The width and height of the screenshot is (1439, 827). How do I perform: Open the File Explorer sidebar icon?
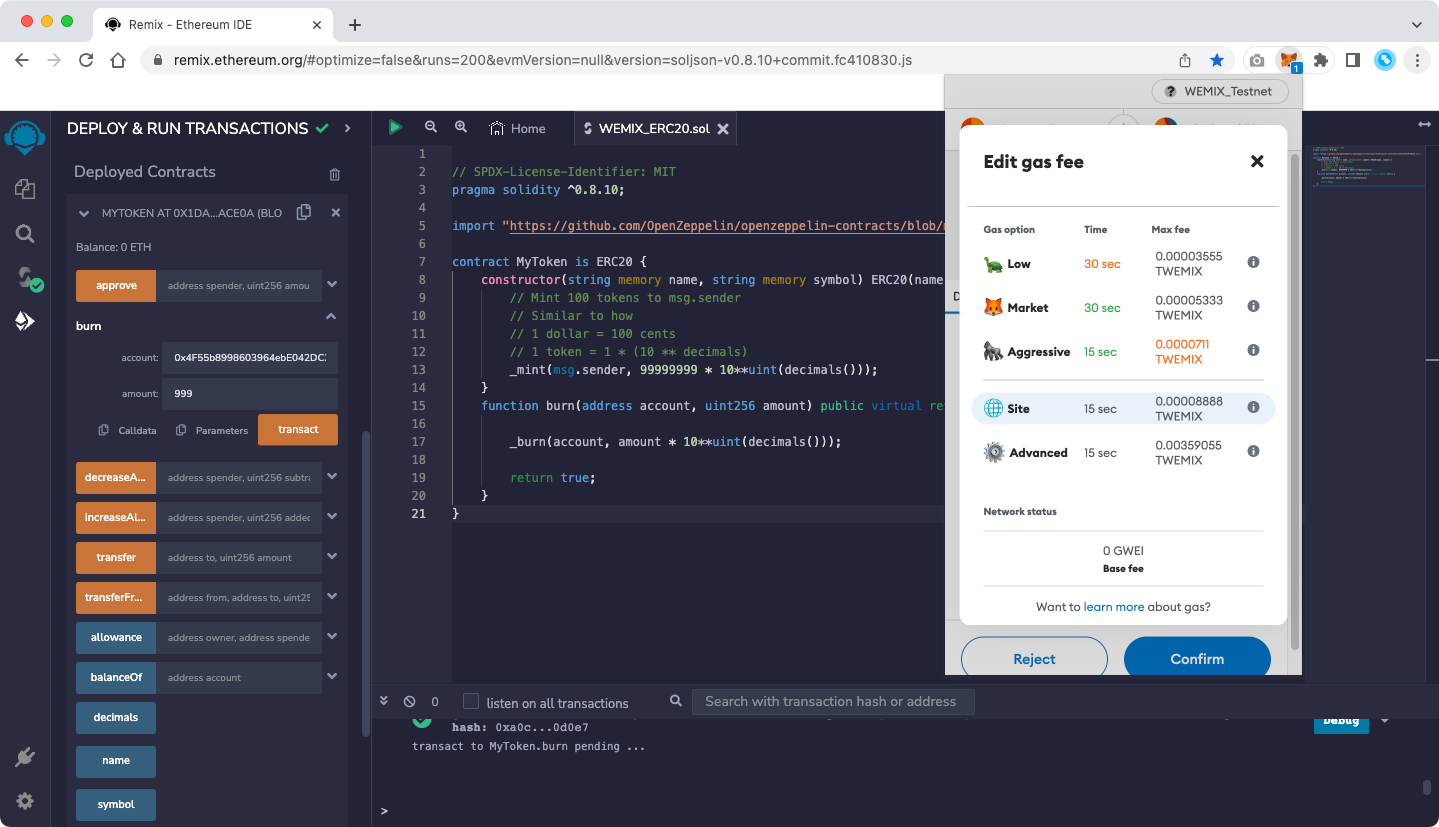coord(25,189)
